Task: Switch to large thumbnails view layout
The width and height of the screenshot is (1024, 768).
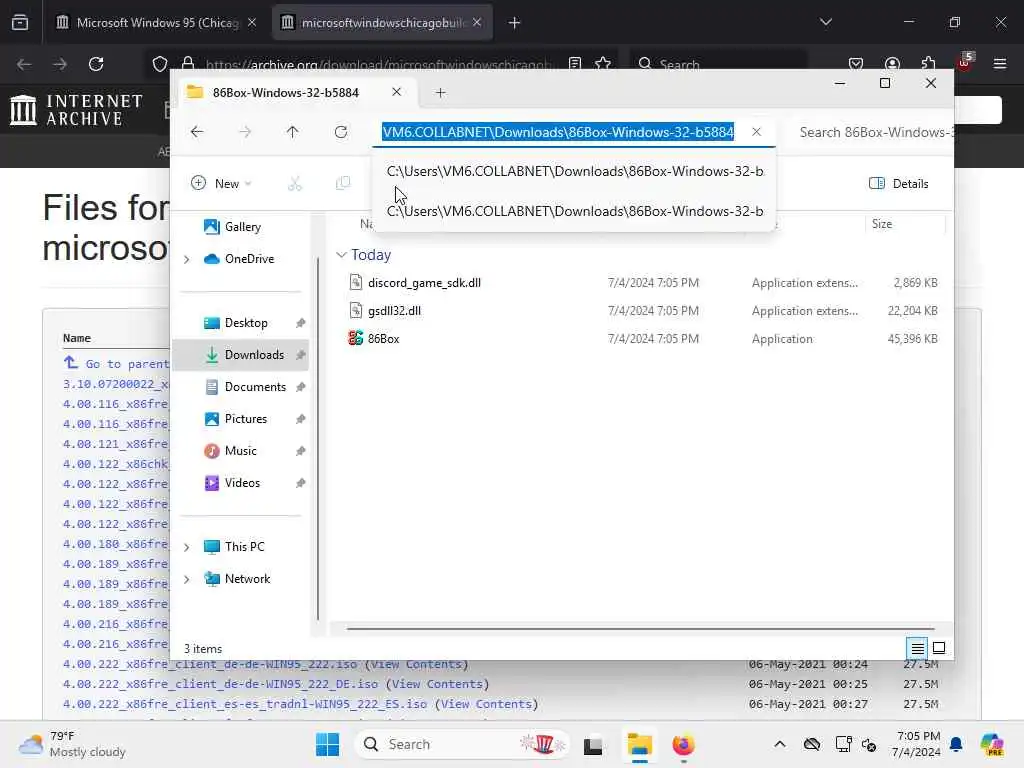Action: 939,648
